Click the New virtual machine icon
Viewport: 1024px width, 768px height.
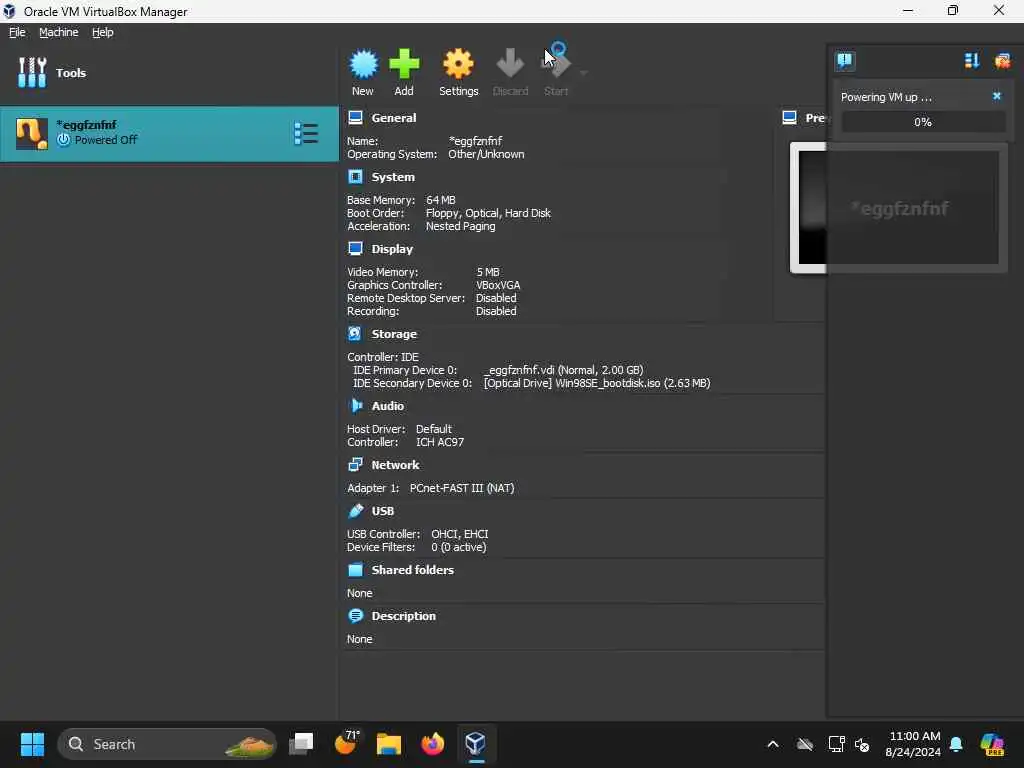click(363, 64)
